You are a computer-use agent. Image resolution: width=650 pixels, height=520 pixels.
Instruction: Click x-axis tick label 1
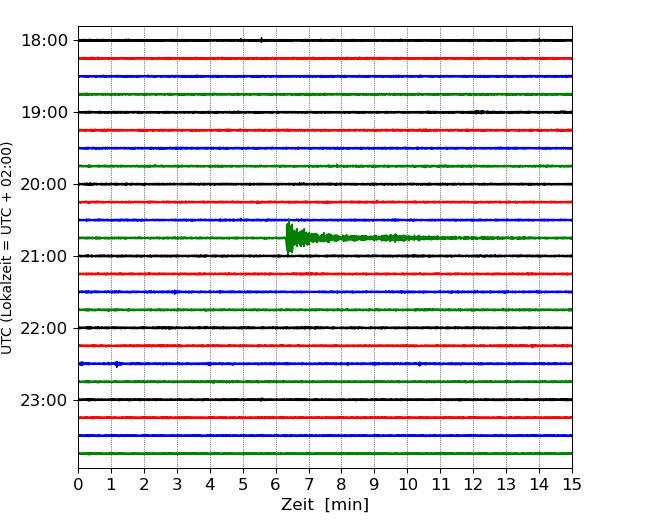pyautogui.click(x=111, y=484)
